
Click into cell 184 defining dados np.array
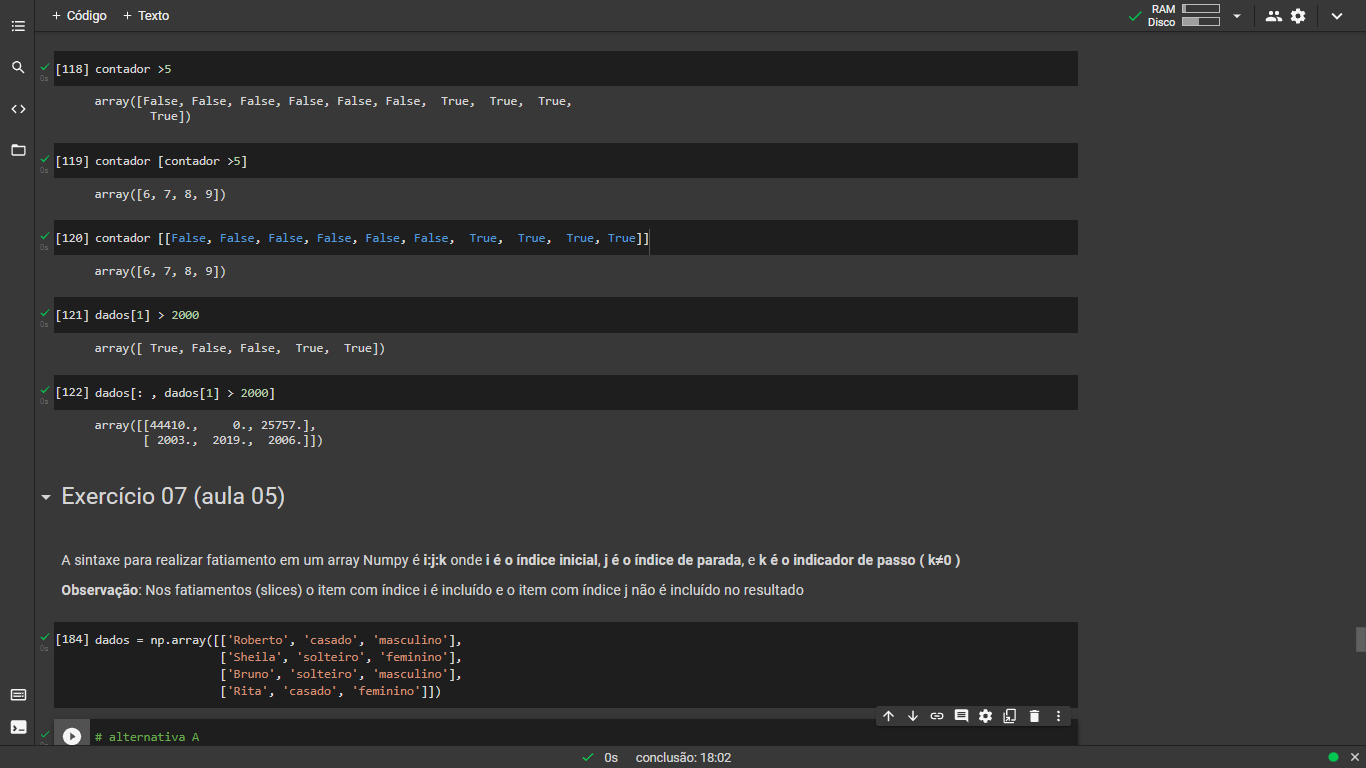[566, 665]
